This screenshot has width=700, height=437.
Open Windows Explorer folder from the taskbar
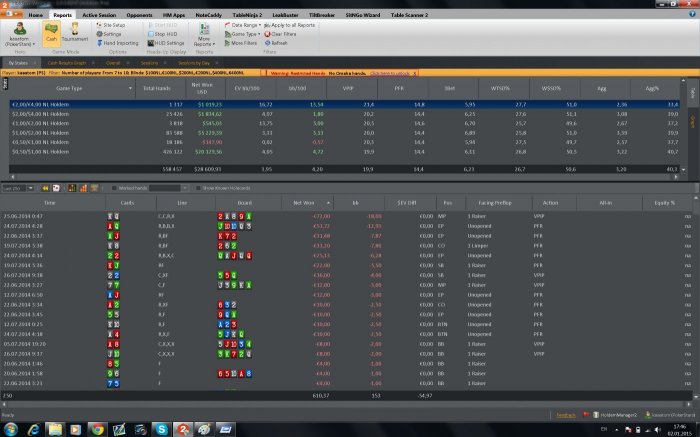pyautogui.click(x=55, y=429)
